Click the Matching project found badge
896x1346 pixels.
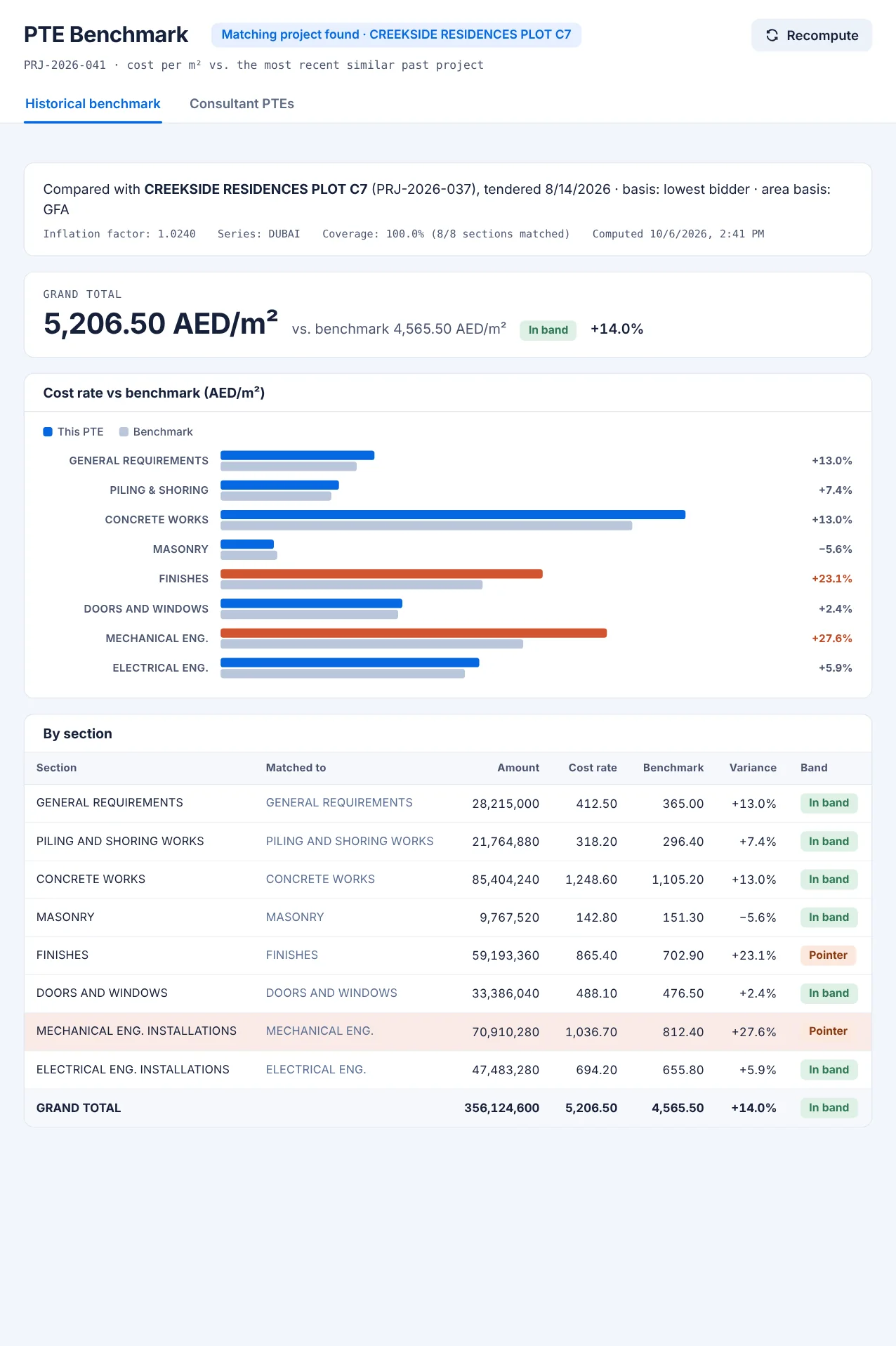[x=396, y=34]
